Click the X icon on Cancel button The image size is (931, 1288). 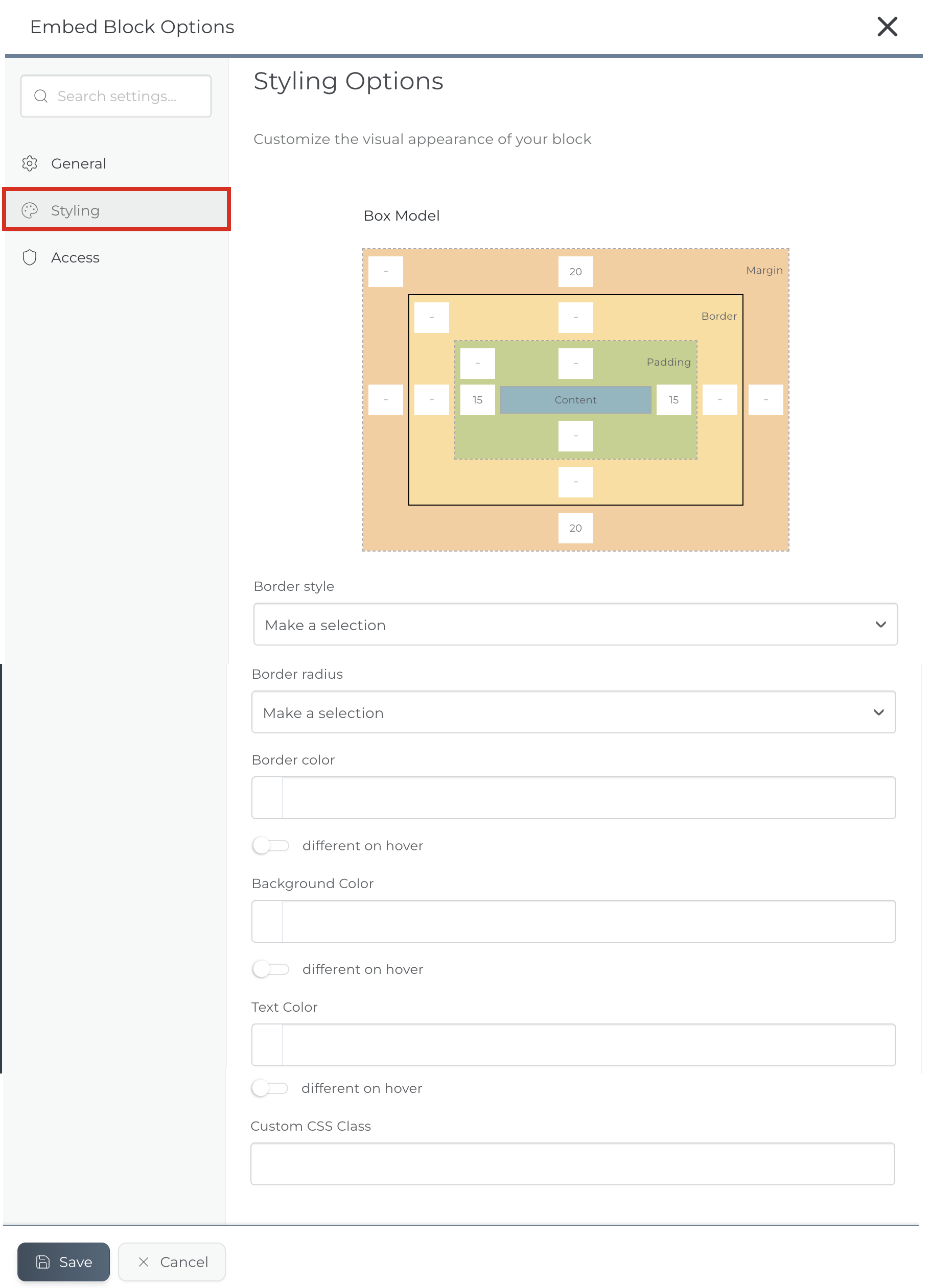pos(144,1262)
